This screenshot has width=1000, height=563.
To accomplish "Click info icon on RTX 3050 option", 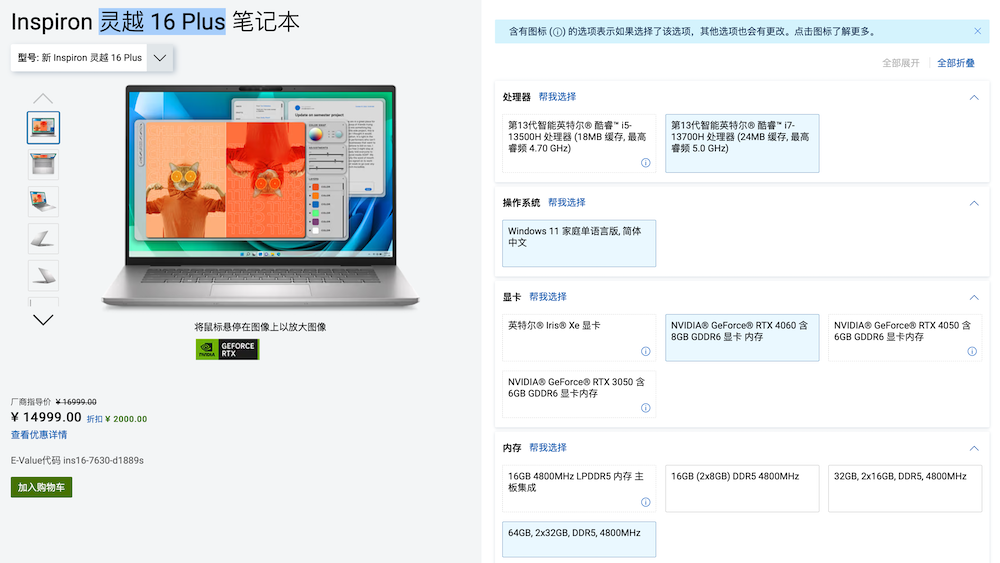I will (645, 408).
